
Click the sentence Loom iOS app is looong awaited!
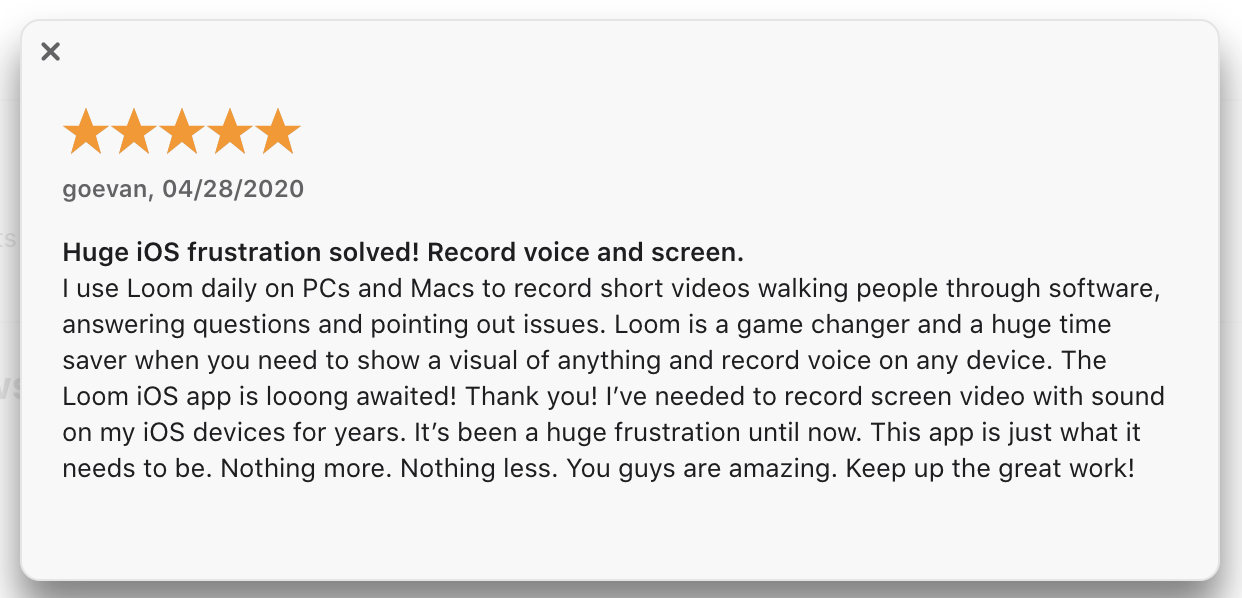click(260, 397)
